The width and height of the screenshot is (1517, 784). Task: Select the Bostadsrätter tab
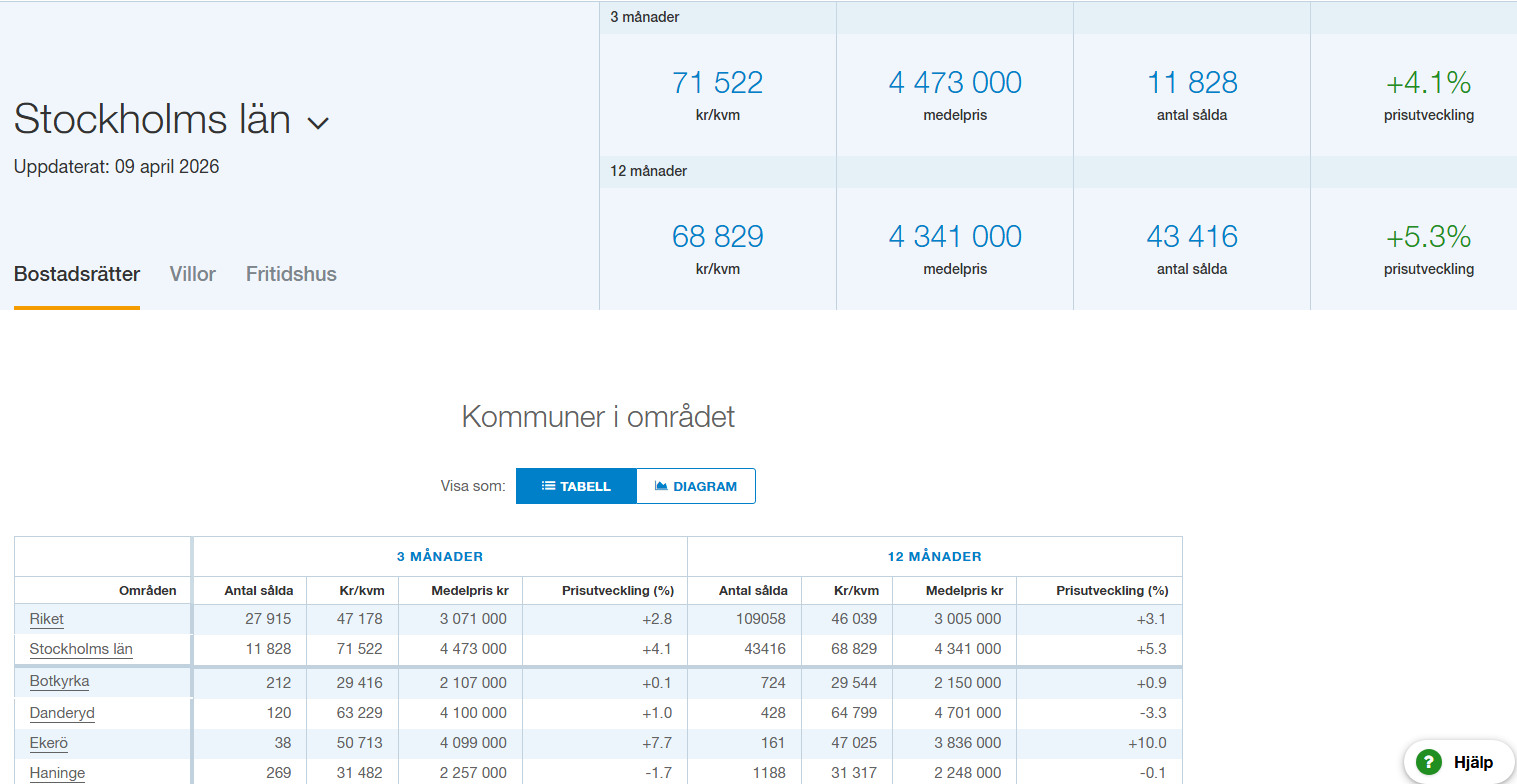coord(77,274)
